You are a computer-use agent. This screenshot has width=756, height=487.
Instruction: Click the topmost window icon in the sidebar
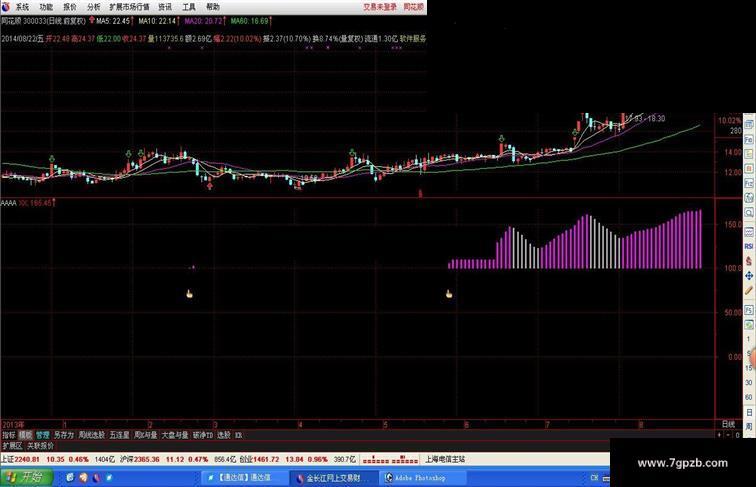[x=749, y=124]
